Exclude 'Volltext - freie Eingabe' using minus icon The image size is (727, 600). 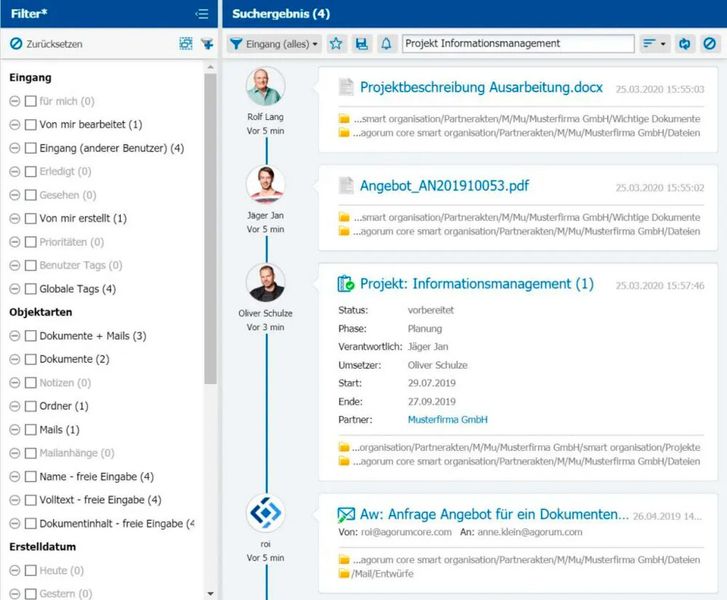(15, 500)
